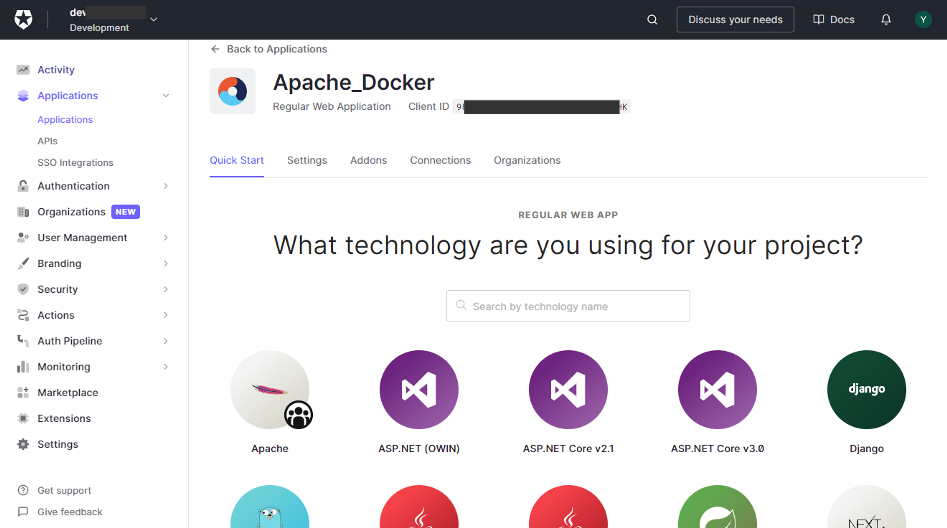Switch to the Quick Start tab

(x=237, y=160)
